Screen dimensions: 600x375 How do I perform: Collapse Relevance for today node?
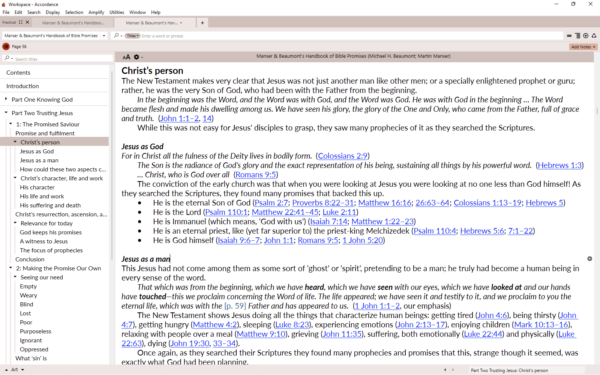coord(15,223)
